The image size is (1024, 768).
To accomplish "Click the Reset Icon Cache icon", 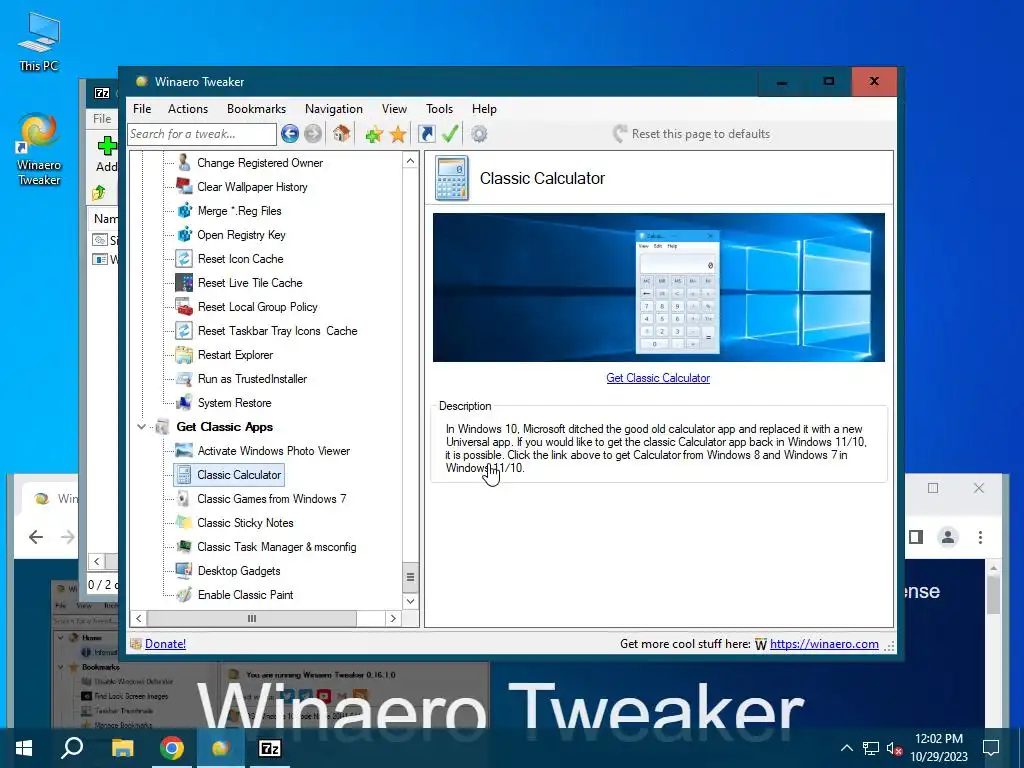I will [184, 259].
